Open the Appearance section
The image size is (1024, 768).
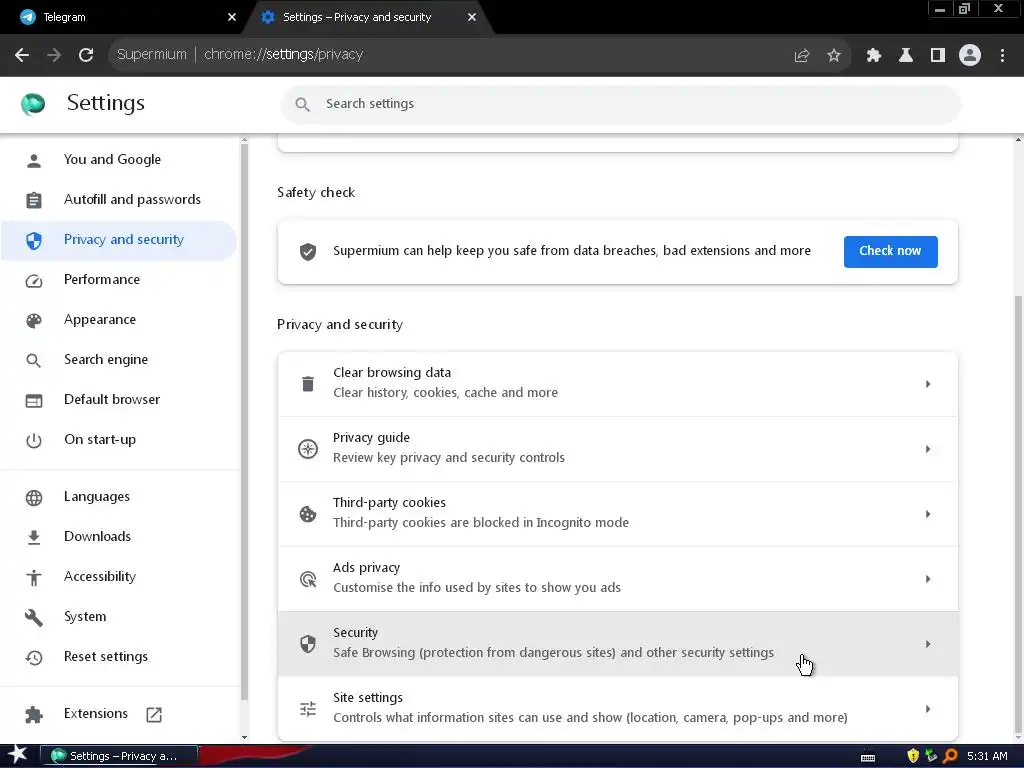tap(119, 320)
